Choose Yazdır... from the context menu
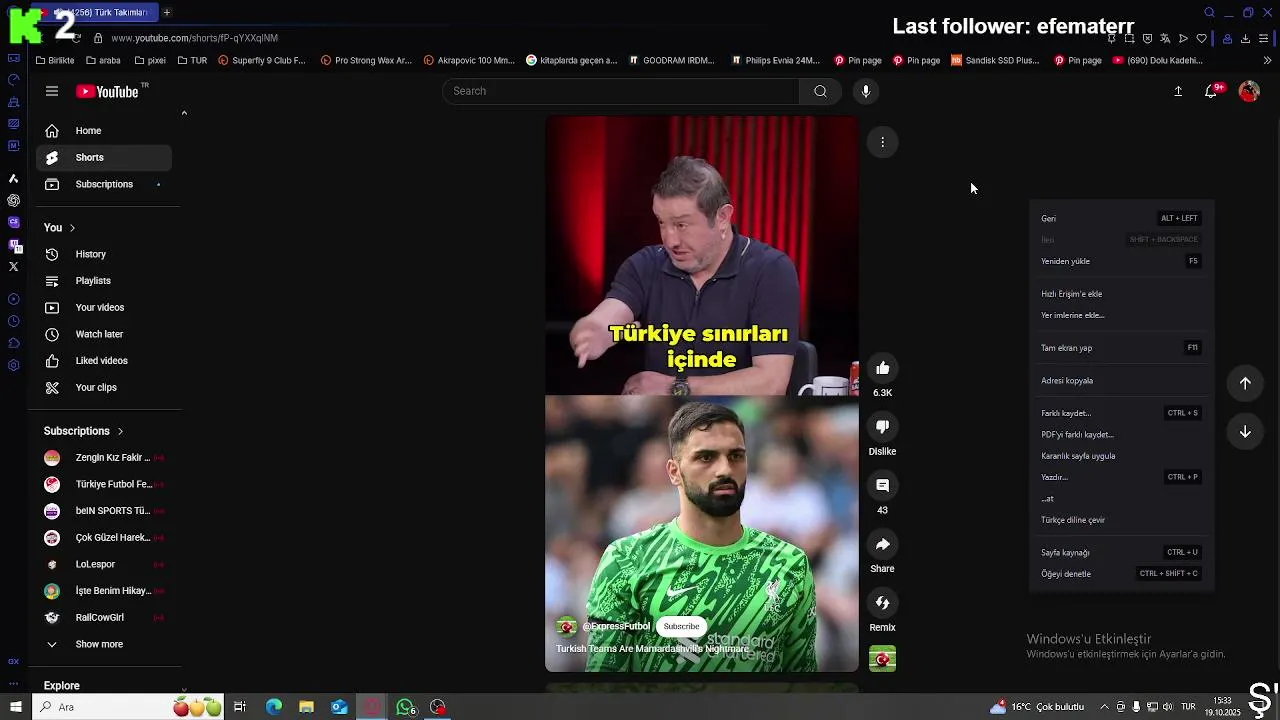1280x720 pixels. [x=1121, y=477]
